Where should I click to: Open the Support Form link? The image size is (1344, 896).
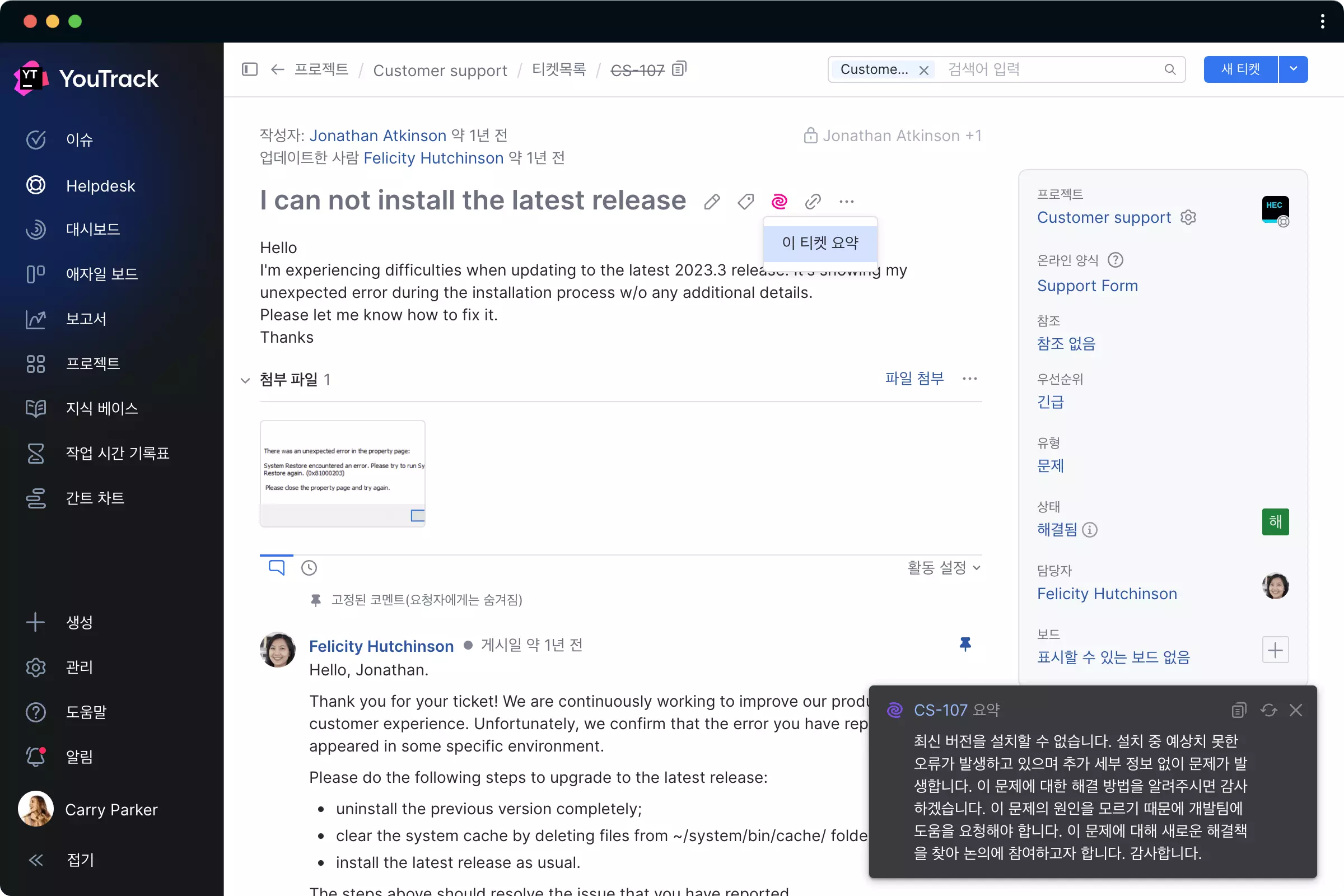(1087, 286)
